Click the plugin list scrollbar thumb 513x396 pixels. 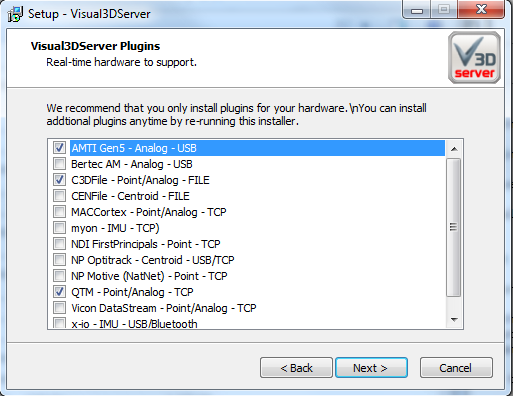pyautogui.click(x=454, y=227)
